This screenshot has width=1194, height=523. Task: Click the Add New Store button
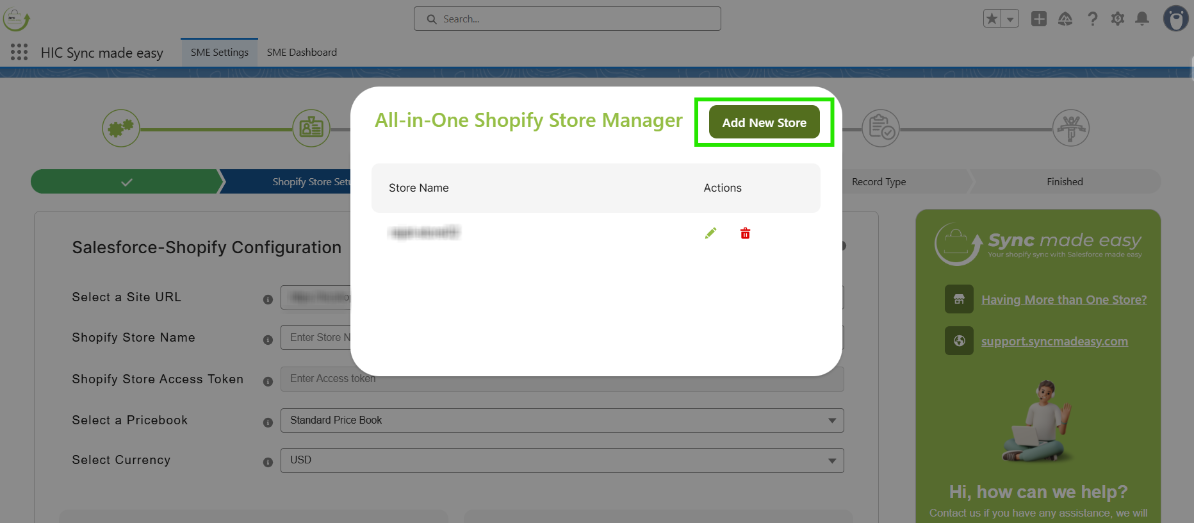(x=764, y=123)
